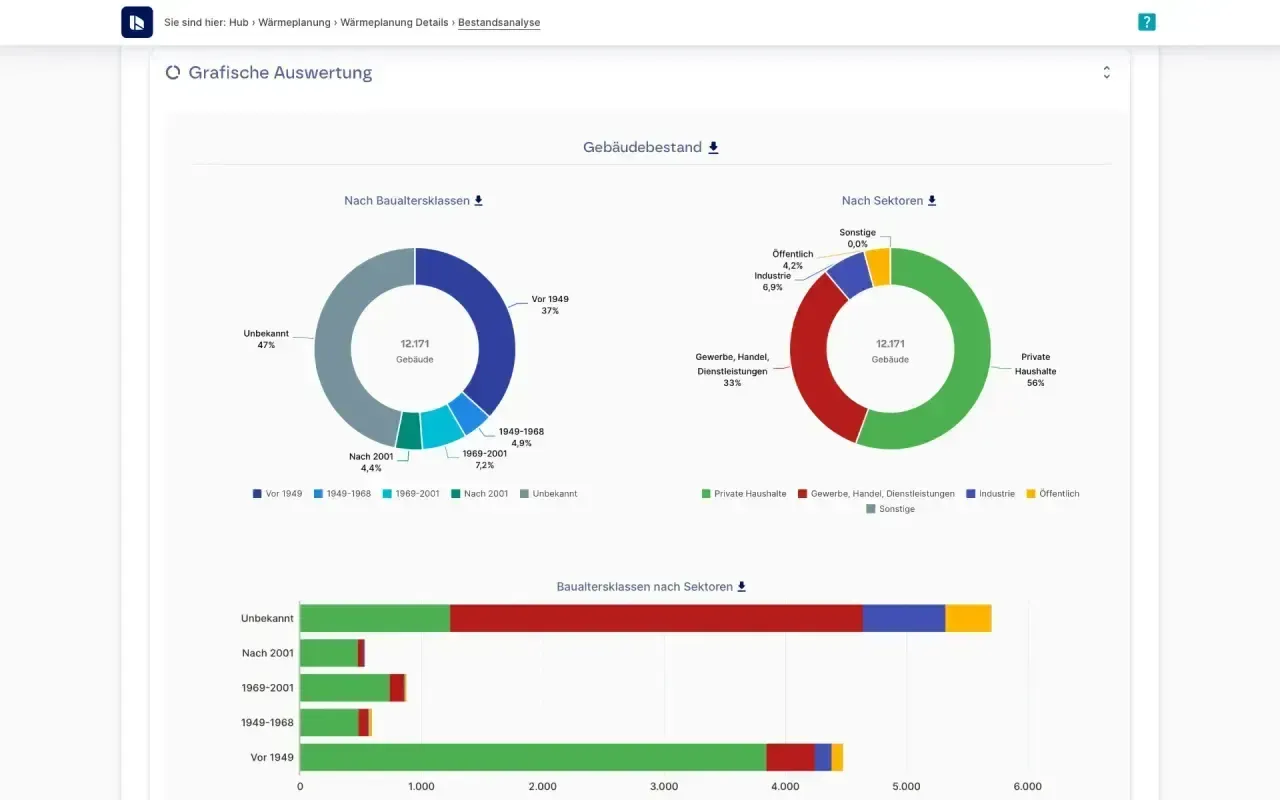Click the Grafische Auswertung spinner icon
The image size is (1280, 800).
click(173, 72)
